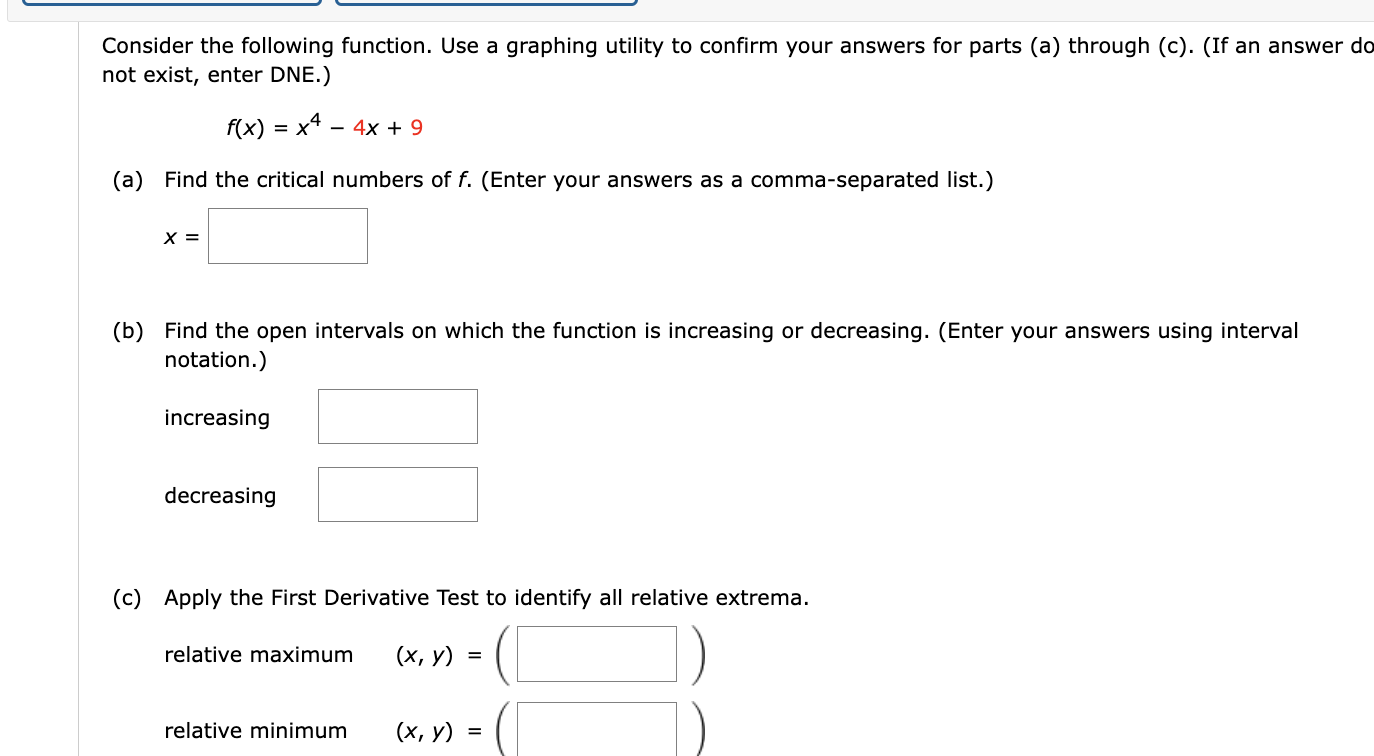Screen dimensions: 1374x756
Task: Click the critical numbers answer box
Action: [x=287, y=236]
